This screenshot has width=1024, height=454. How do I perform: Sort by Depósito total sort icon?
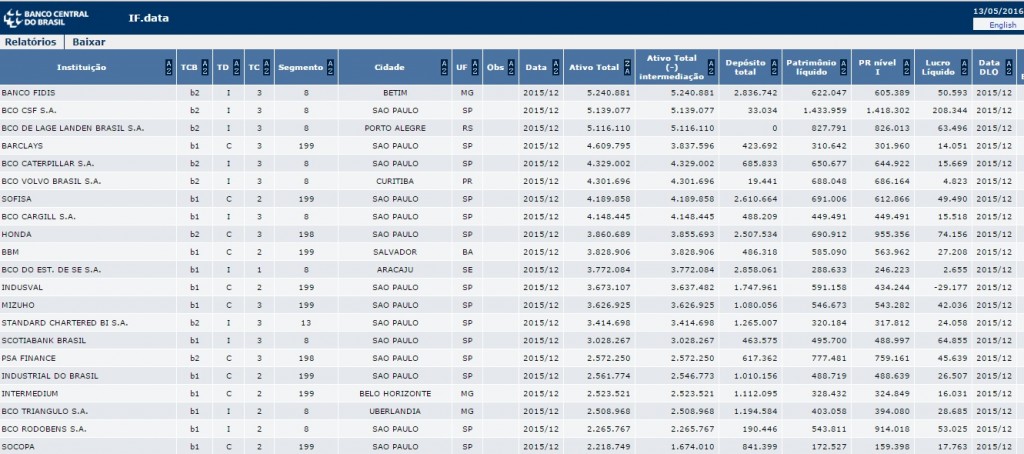pos(775,68)
